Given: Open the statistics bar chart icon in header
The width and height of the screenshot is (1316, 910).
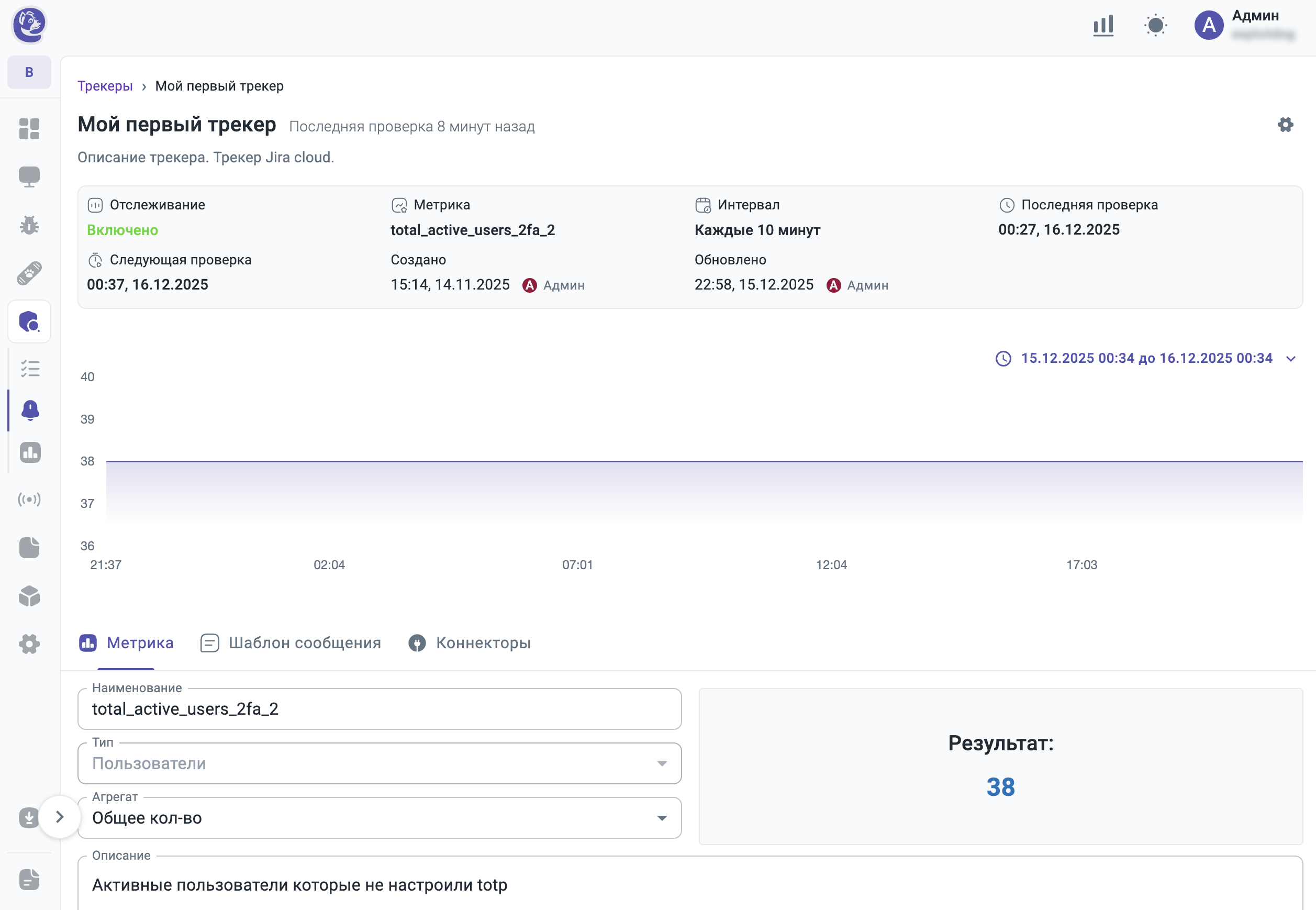Looking at the screenshot, I should [1103, 25].
